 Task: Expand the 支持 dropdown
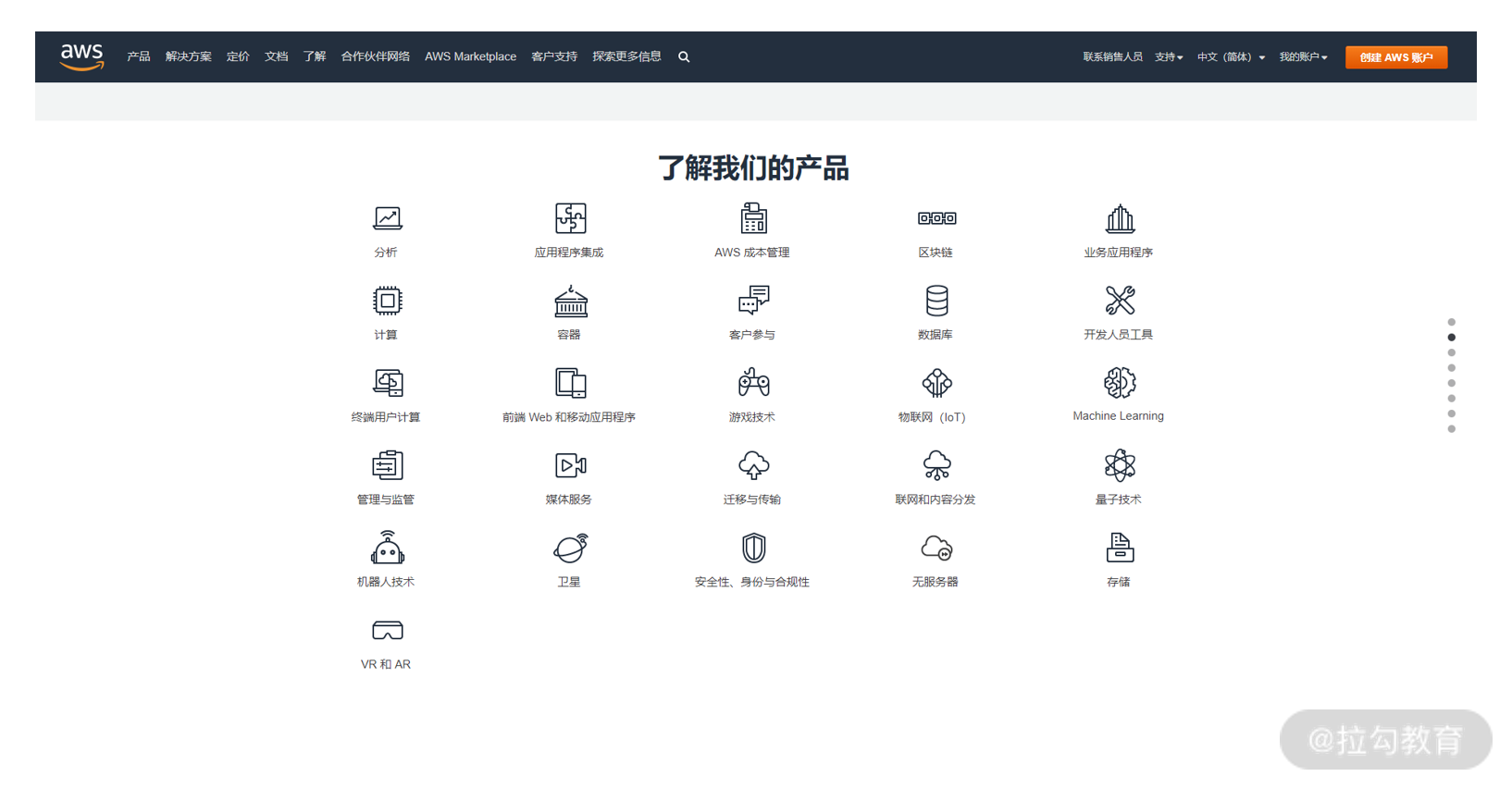1169,57
